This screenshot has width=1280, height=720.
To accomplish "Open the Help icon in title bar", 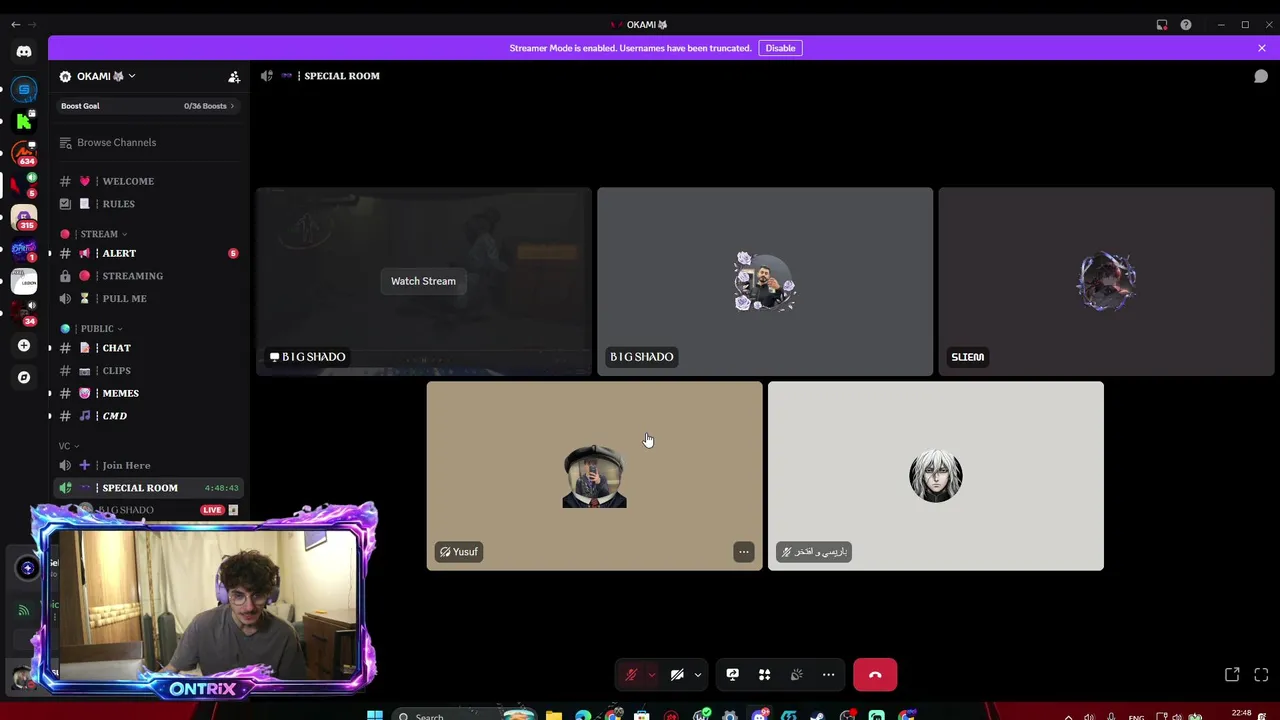I will point(1186,24).
